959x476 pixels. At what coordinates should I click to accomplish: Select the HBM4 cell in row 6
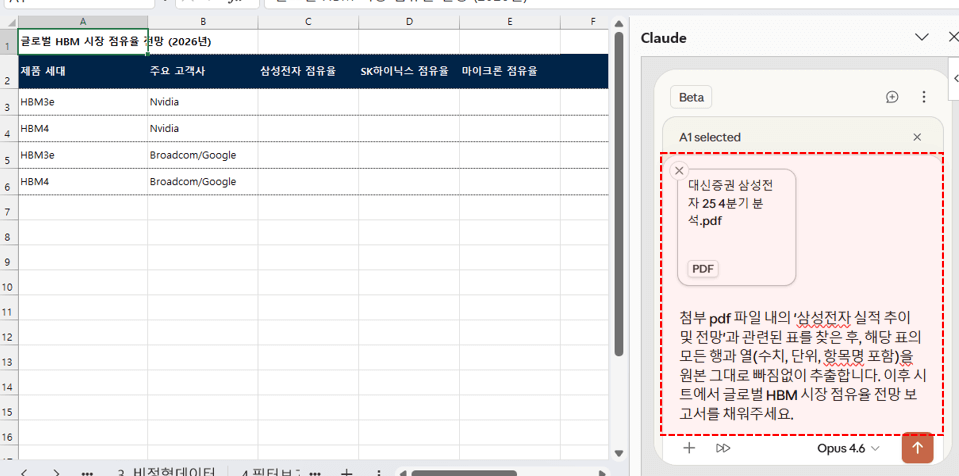click(x=83, y=182)
